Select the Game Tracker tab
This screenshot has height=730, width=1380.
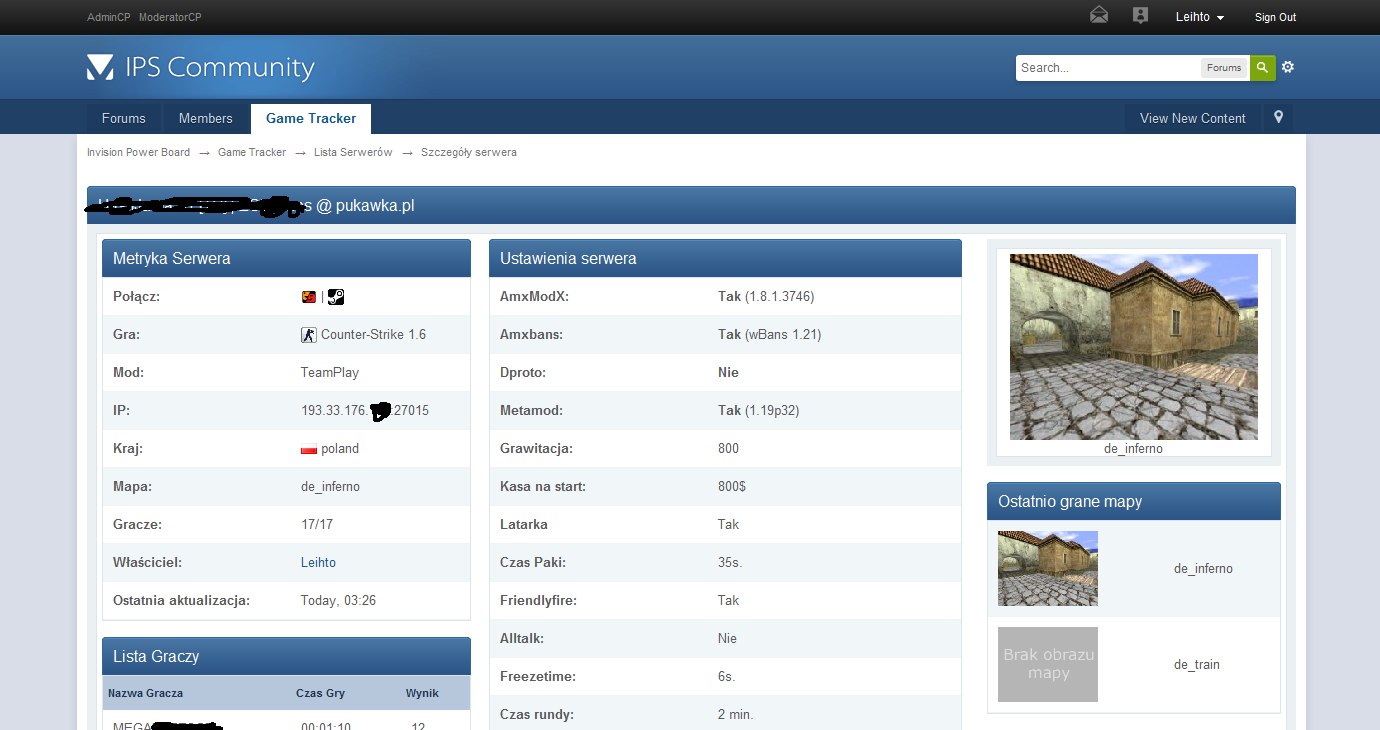pyautogui.click(x=310, y=118)
